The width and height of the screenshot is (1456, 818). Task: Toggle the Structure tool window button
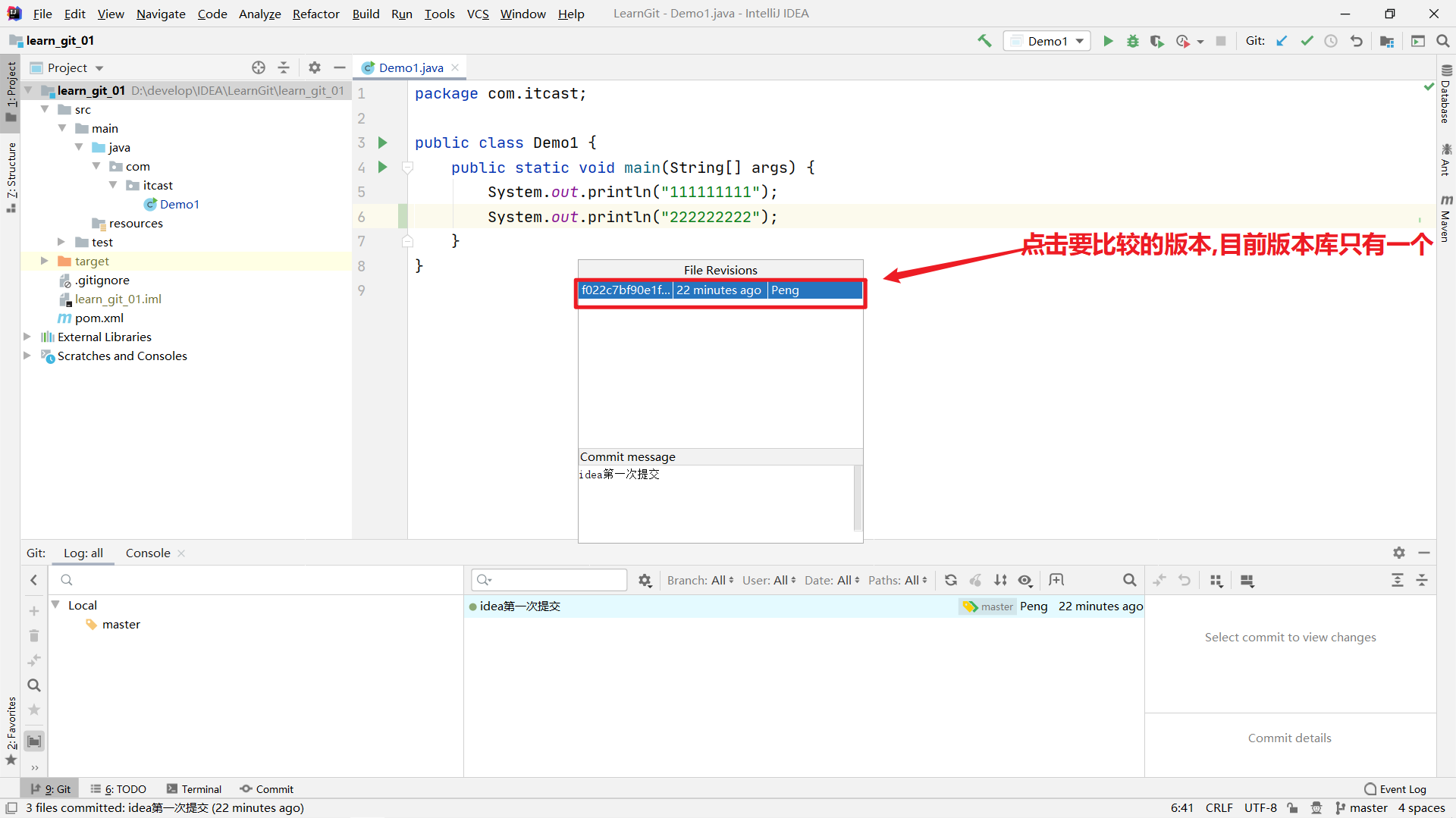click(11, 177)
